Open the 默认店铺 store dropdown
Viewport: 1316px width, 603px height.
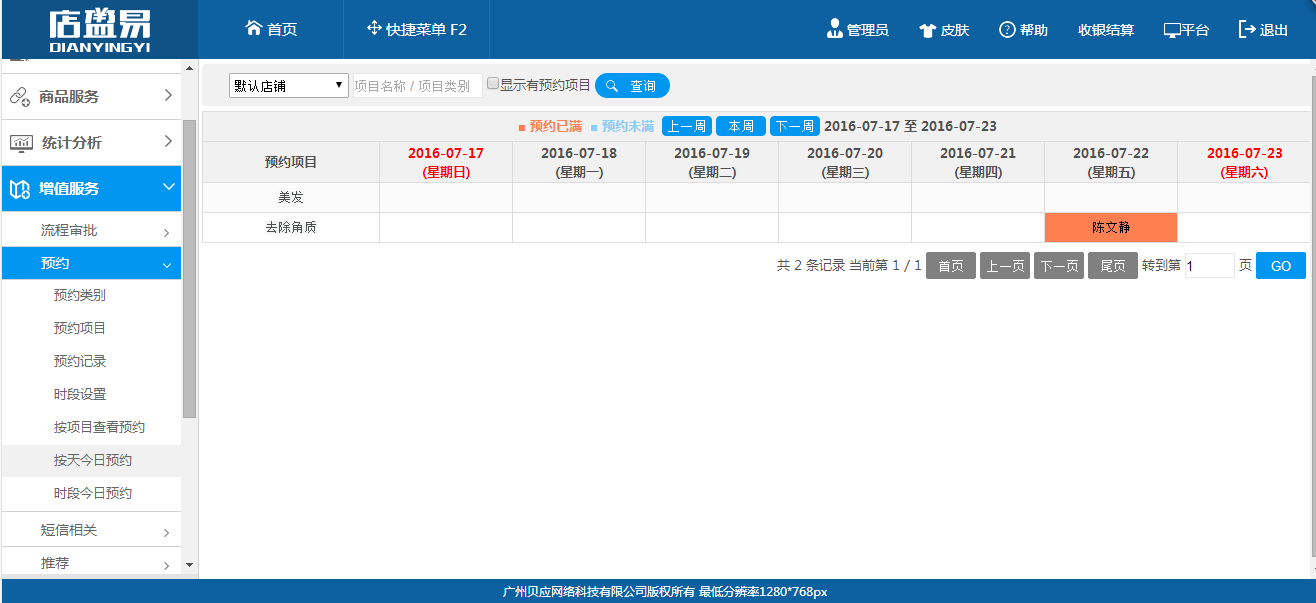[x=288, y=86]
